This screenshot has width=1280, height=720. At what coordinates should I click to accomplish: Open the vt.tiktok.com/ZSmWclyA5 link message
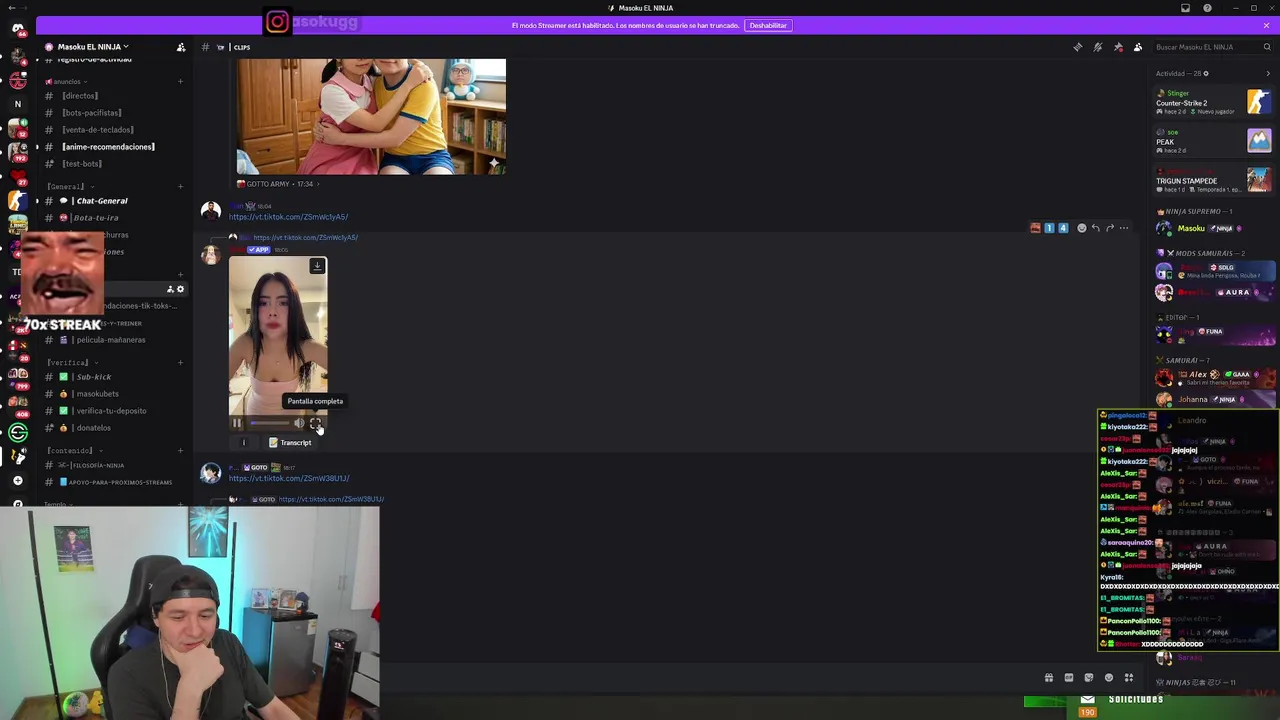tap(288, 217)
